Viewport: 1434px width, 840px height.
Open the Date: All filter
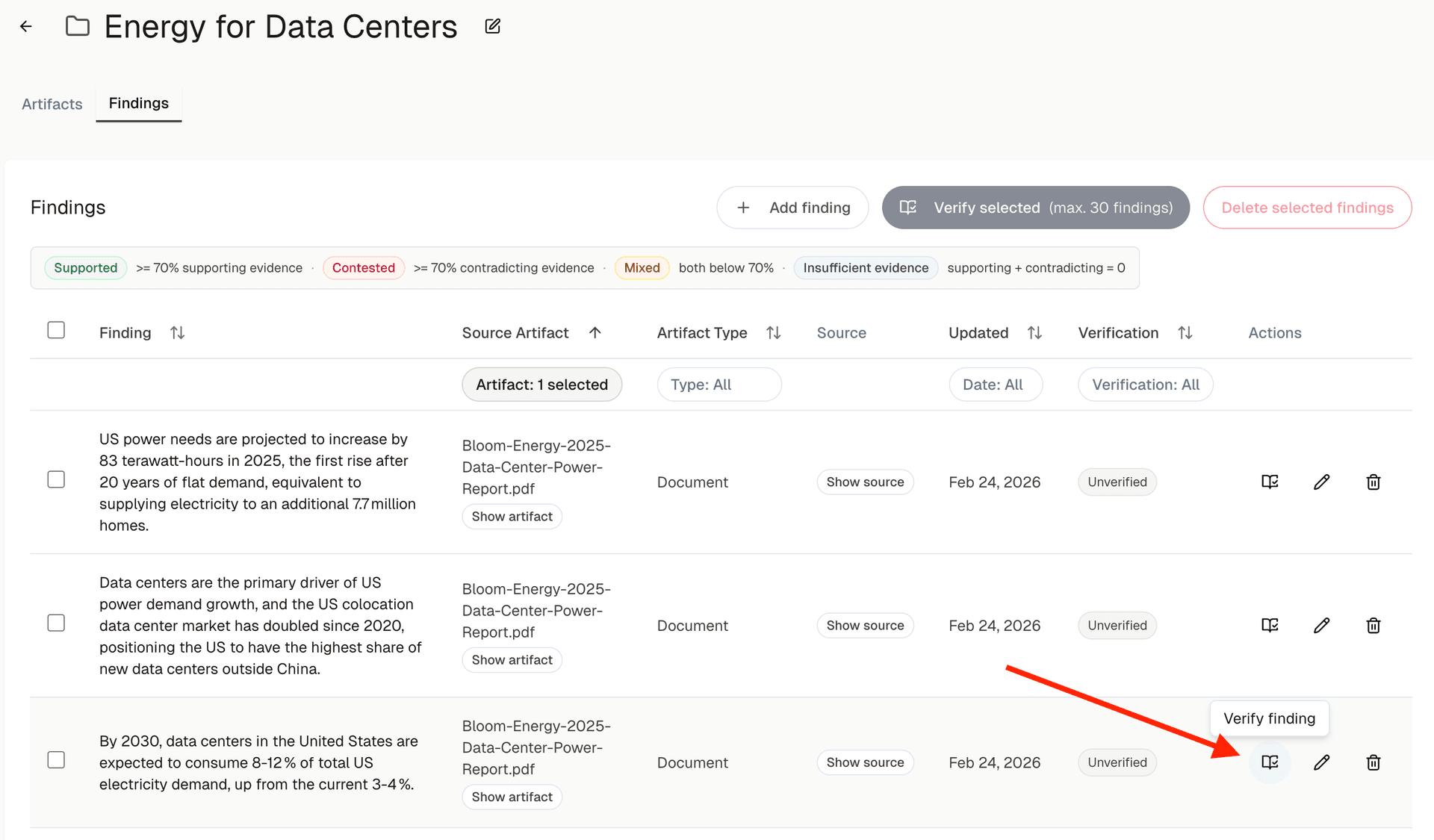[x=995, y=385]
